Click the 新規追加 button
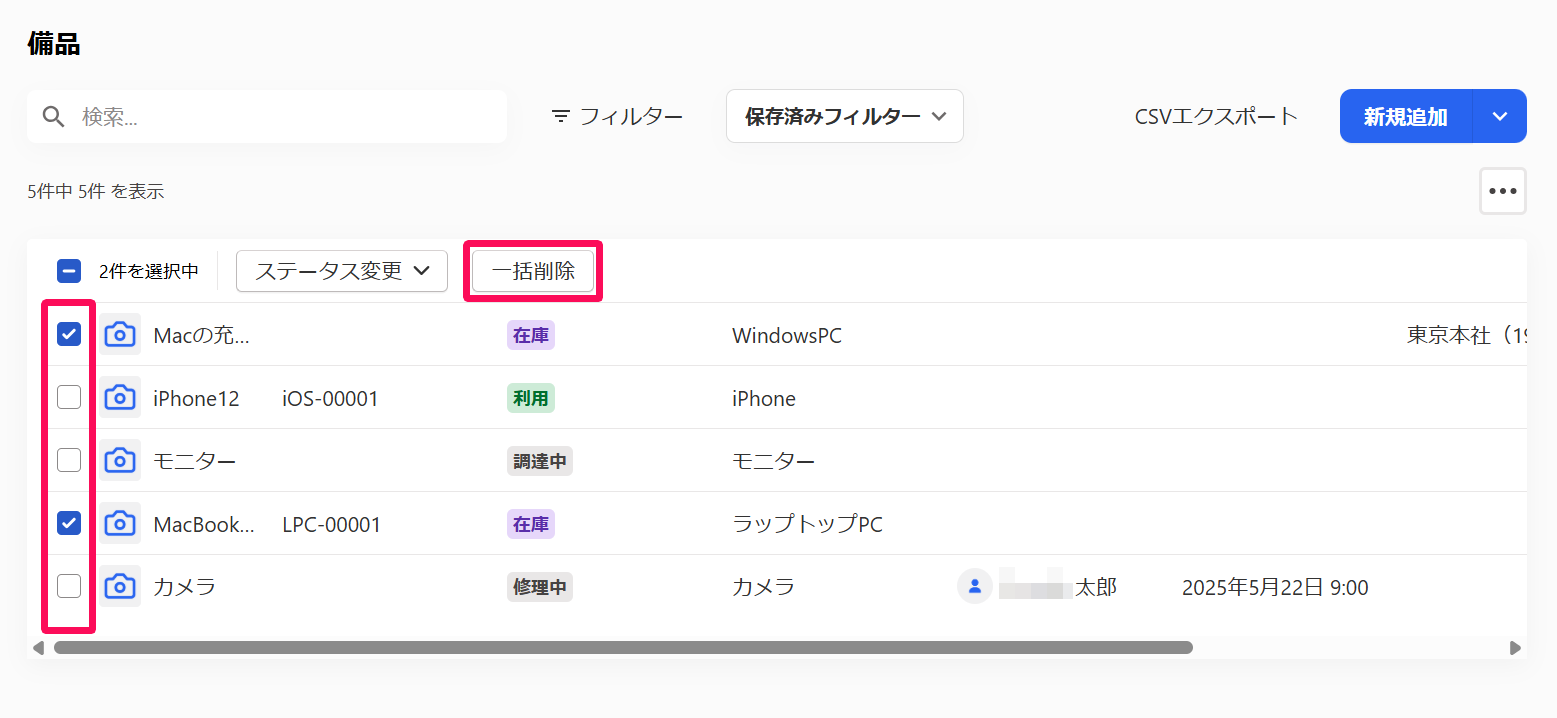1557x718 pixels. point(1406,116)
